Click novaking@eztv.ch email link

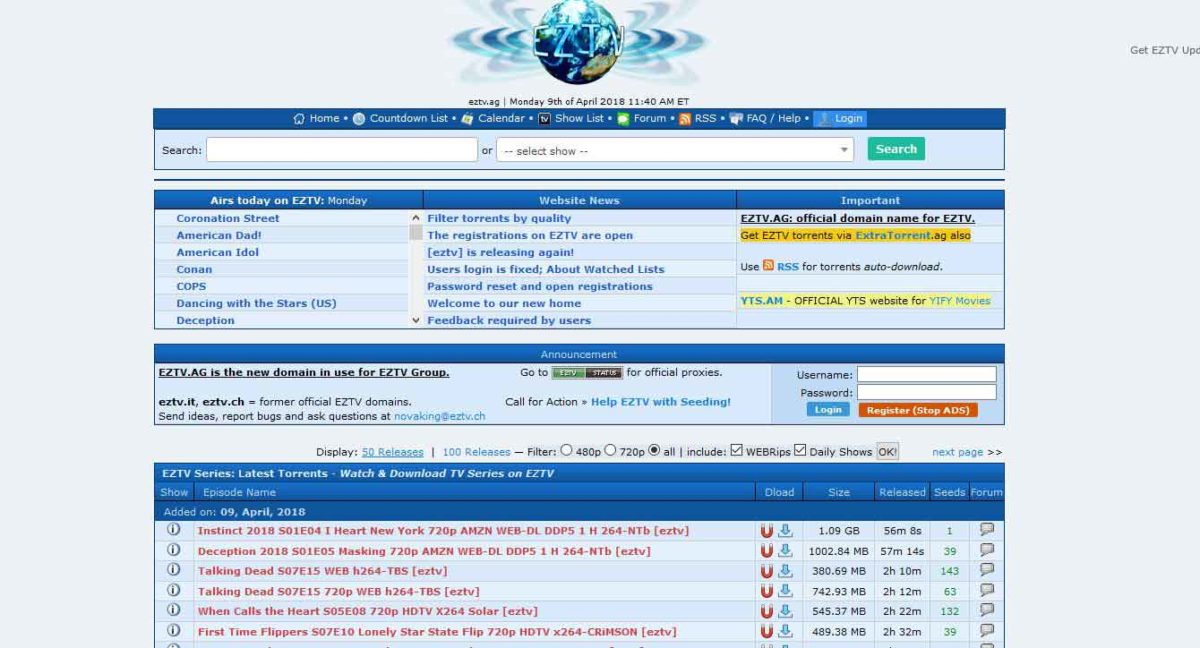click(x=439, y=416)
